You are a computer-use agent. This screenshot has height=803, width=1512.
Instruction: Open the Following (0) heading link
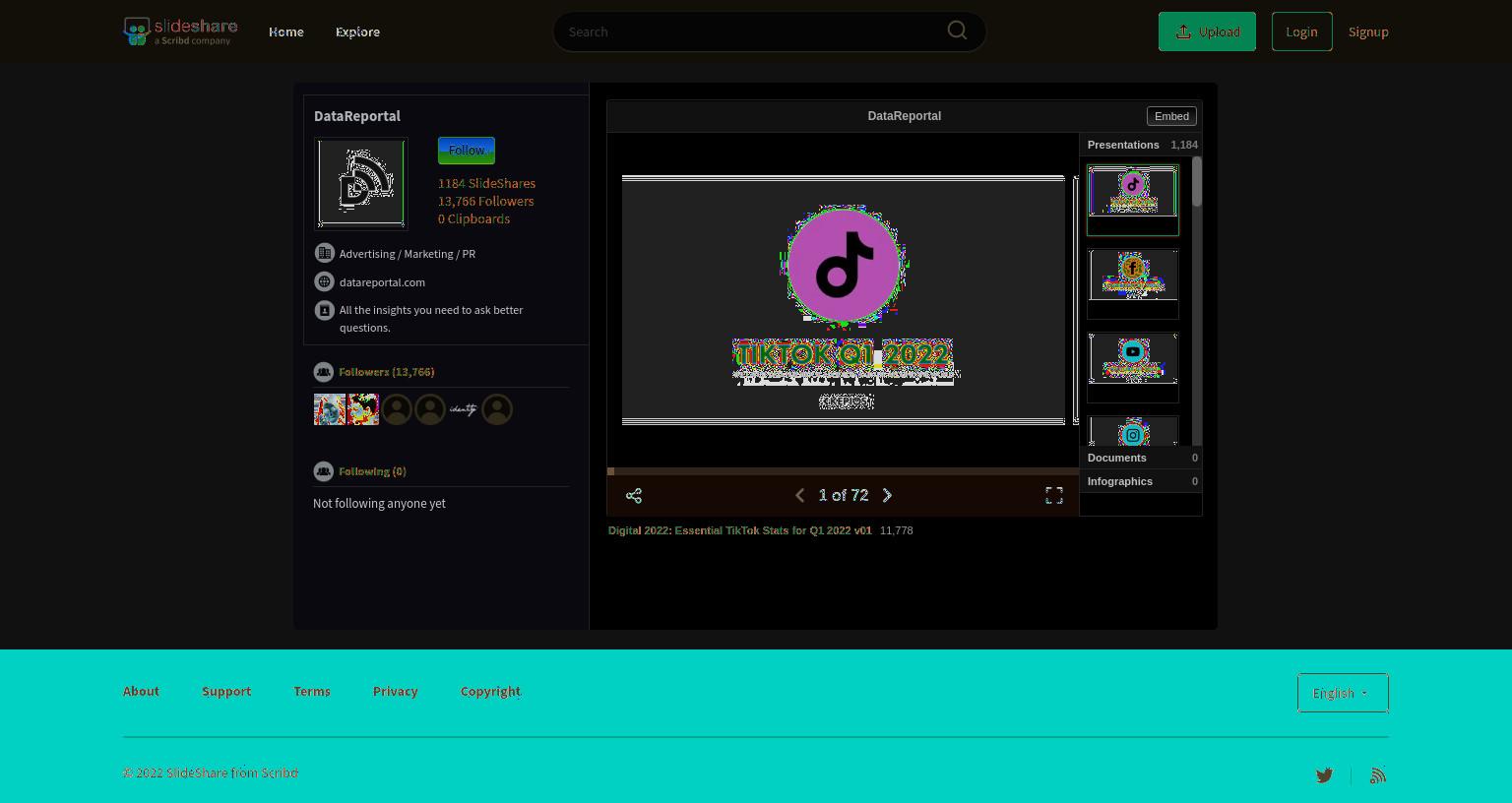[x=372, y=471]
